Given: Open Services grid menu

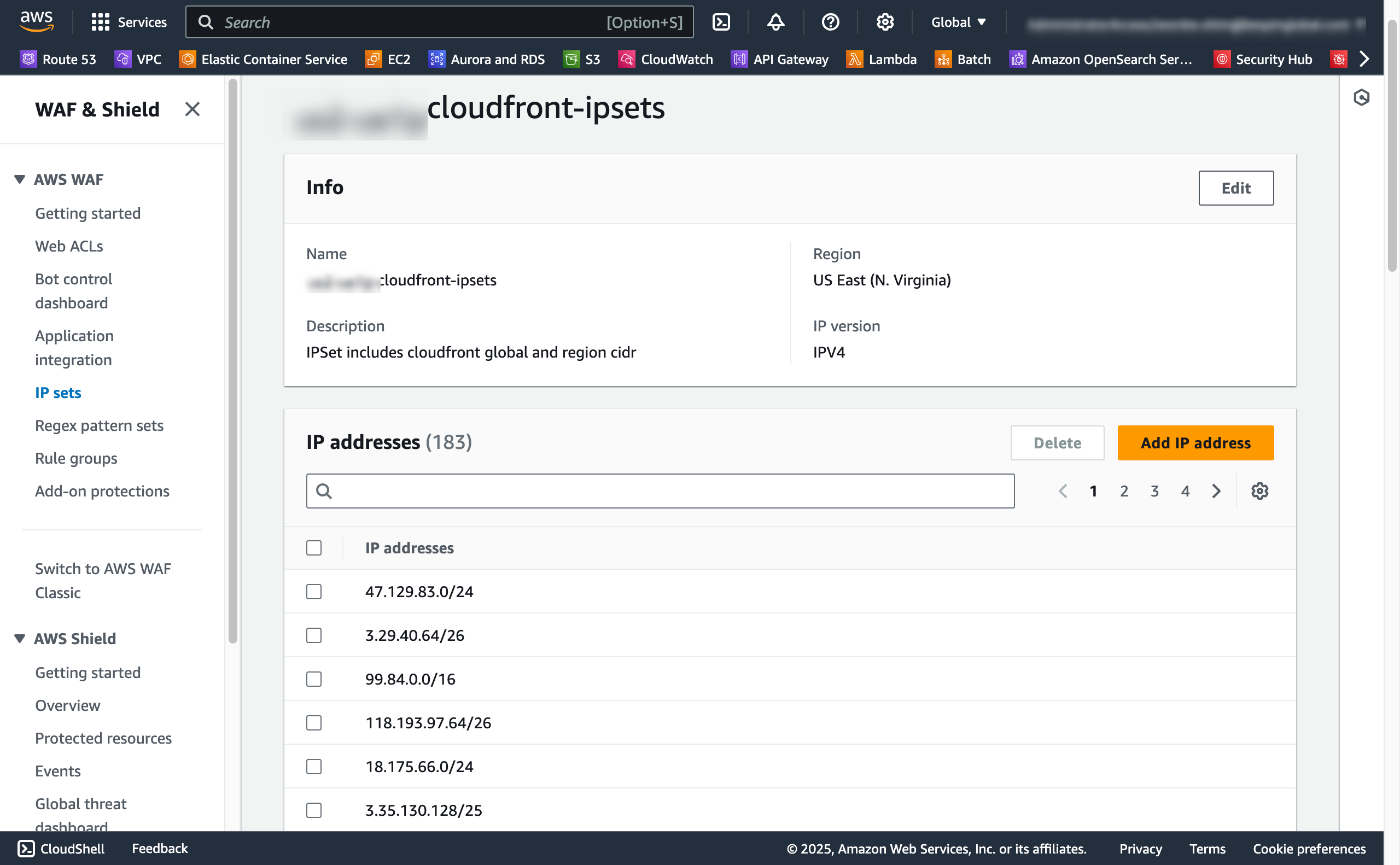Looking at the screenshot, I should pyautogui.click(x=129, y=22).
